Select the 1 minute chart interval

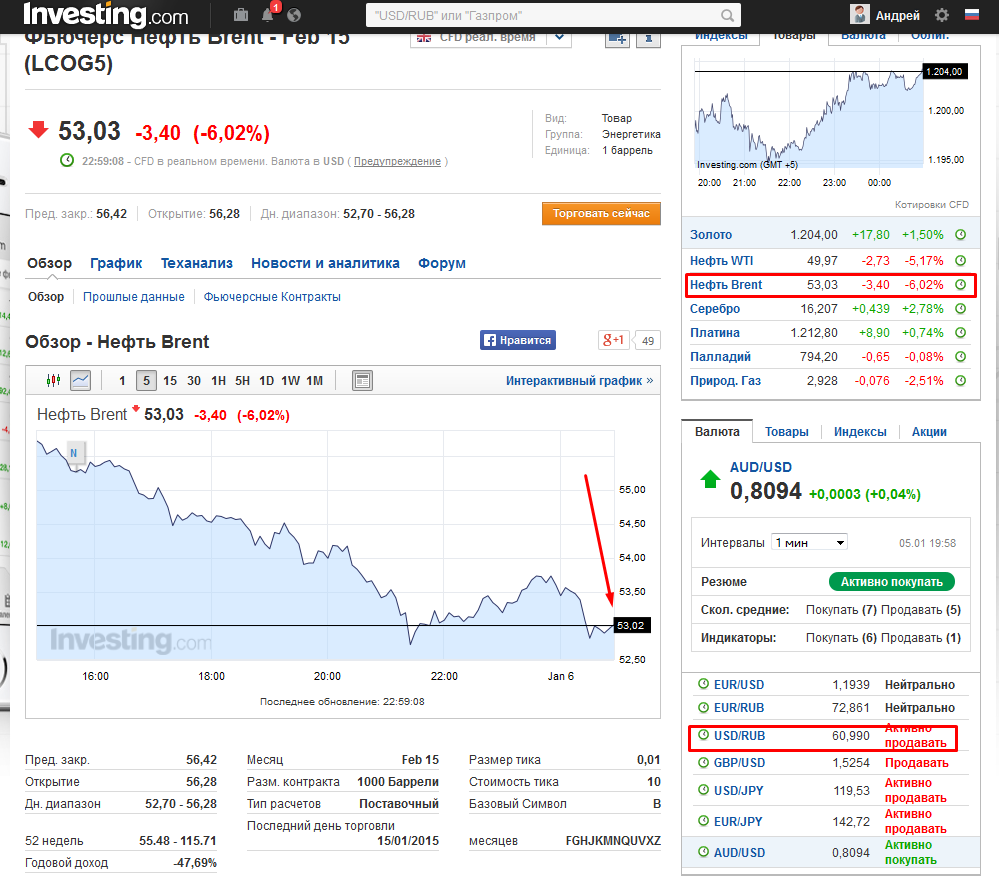pos(122,381)
